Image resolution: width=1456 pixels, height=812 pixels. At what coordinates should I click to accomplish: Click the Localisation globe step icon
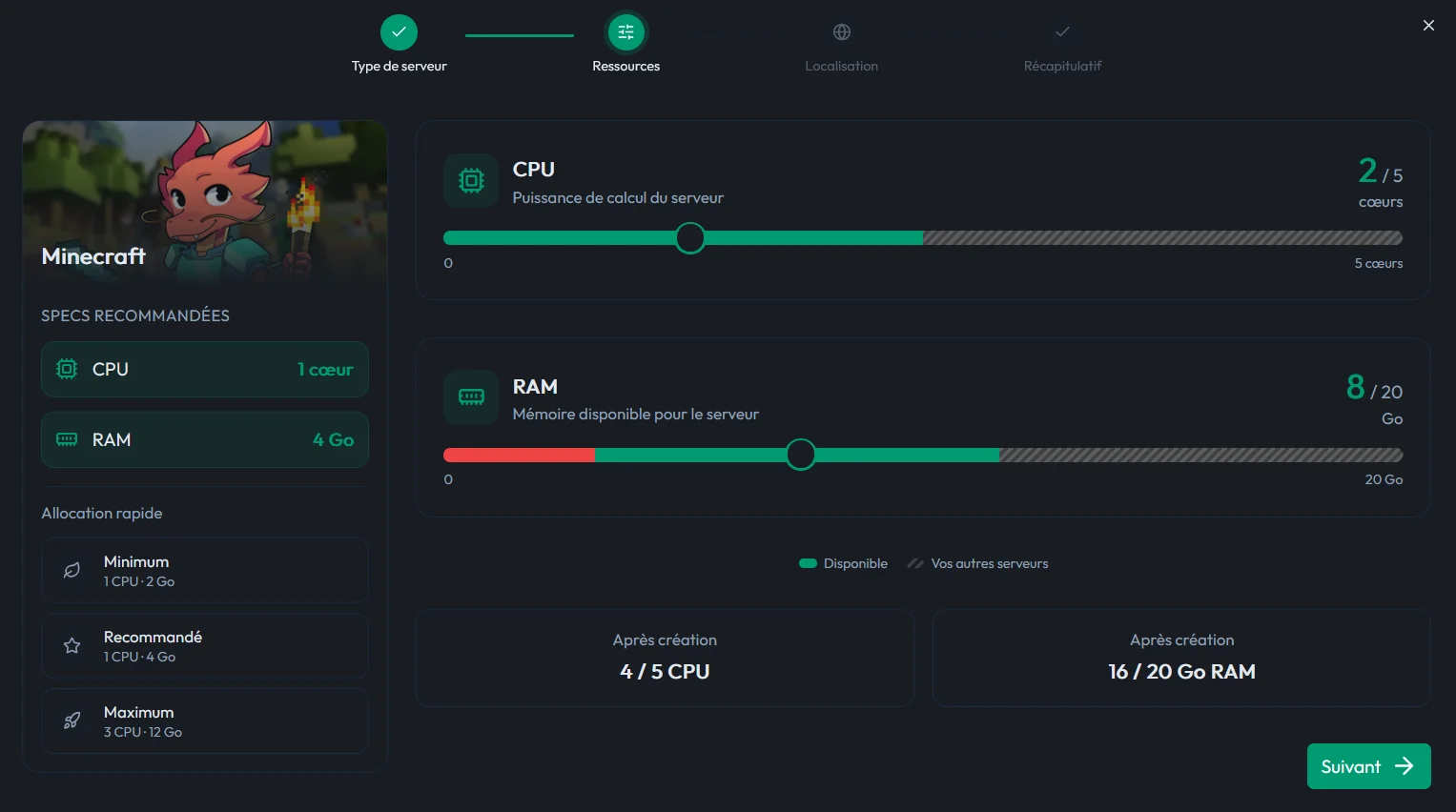tap(842, 32)
